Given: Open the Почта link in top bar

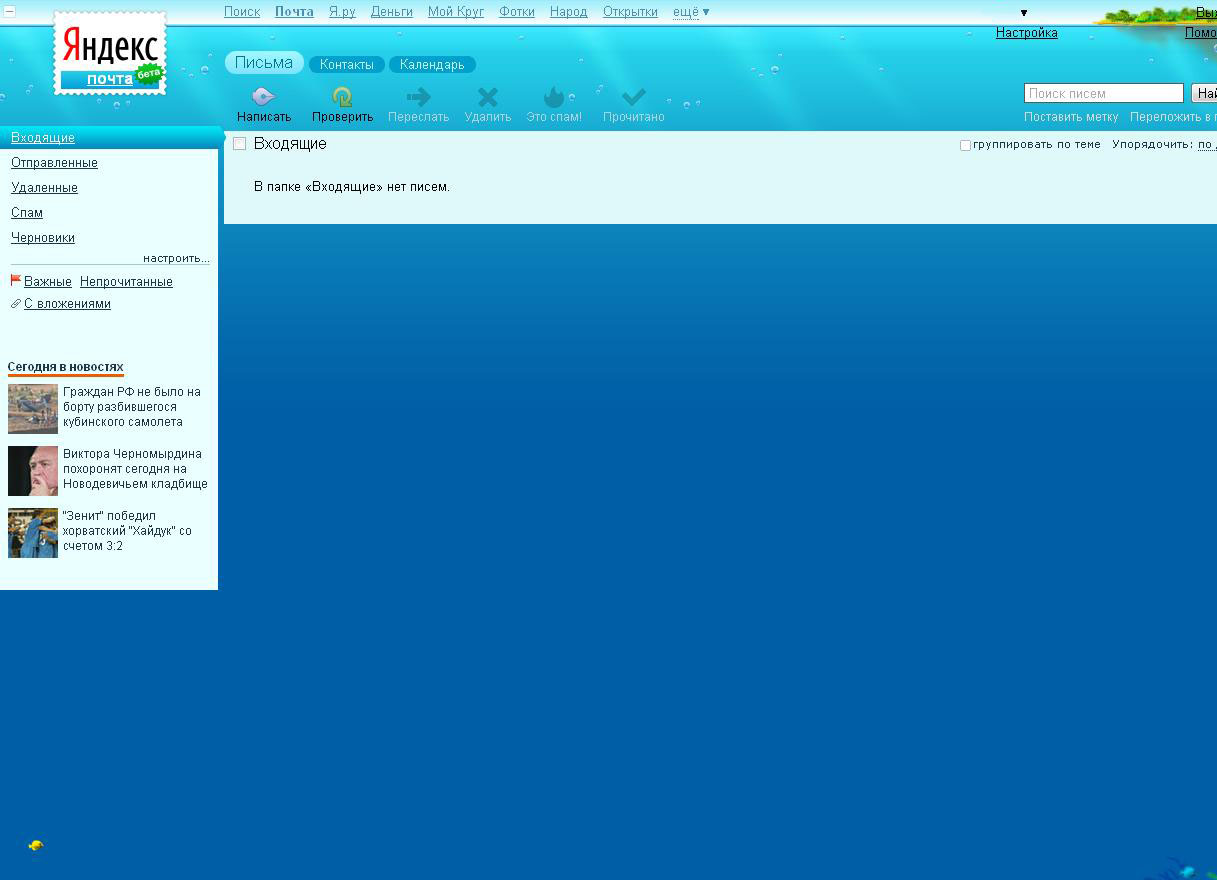Looking at the screenshot, I should coord(294,12).
